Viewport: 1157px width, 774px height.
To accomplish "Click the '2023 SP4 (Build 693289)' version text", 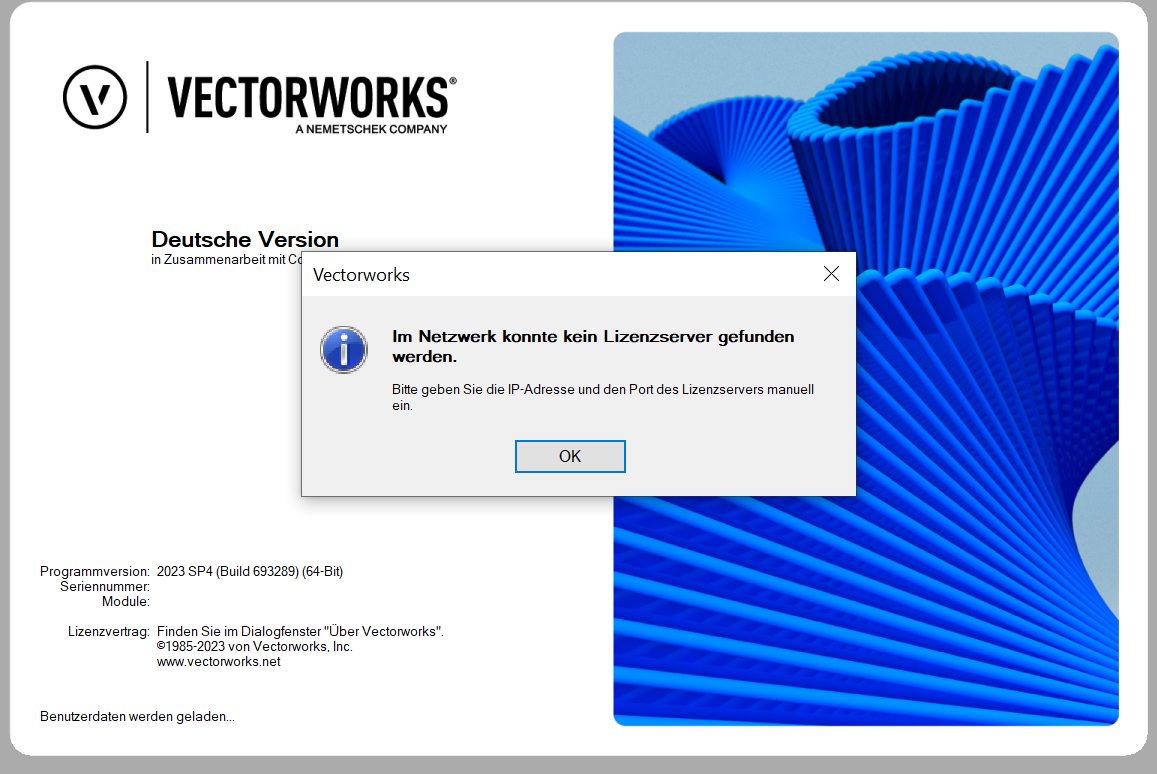I will coord(249,571).
